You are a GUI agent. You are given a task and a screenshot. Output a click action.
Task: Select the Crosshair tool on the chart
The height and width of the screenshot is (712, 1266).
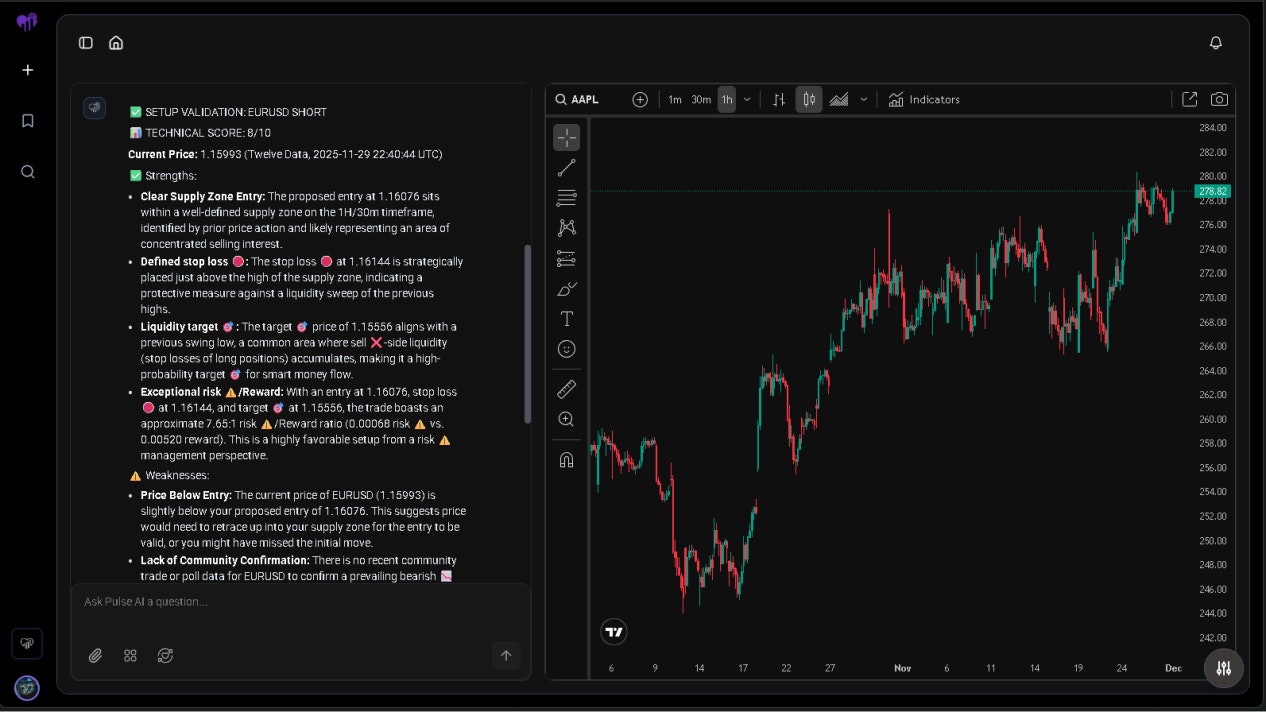(566, 137)
